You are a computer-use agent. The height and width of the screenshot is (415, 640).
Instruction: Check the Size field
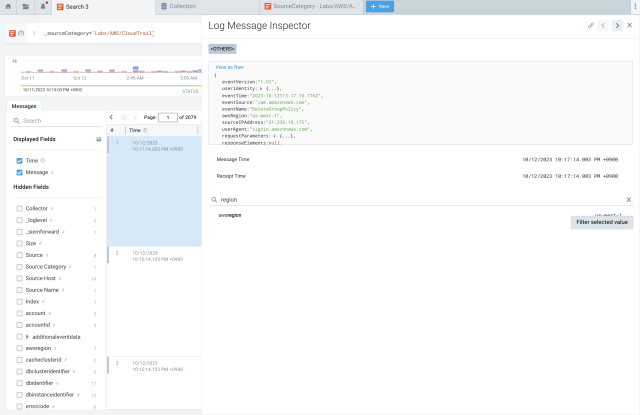pyautogui.click(x=19, y=243)
